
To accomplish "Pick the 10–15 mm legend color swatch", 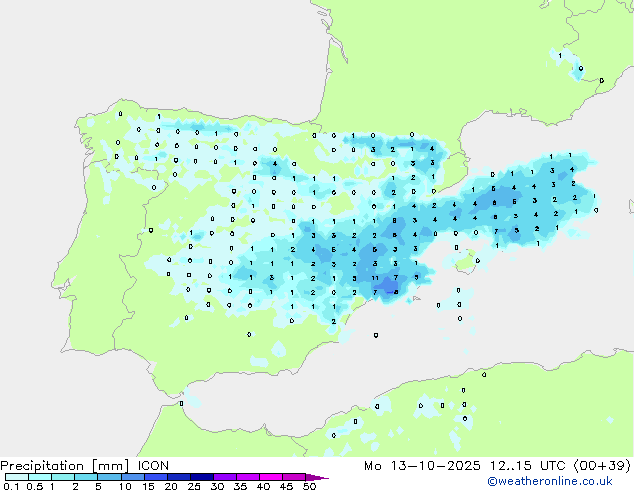I will tap(132, 477).
